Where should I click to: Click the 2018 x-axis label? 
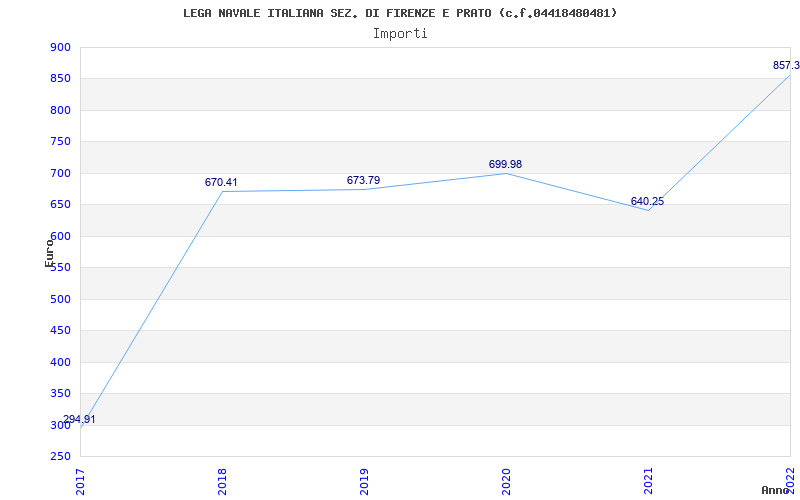point(222,481)
